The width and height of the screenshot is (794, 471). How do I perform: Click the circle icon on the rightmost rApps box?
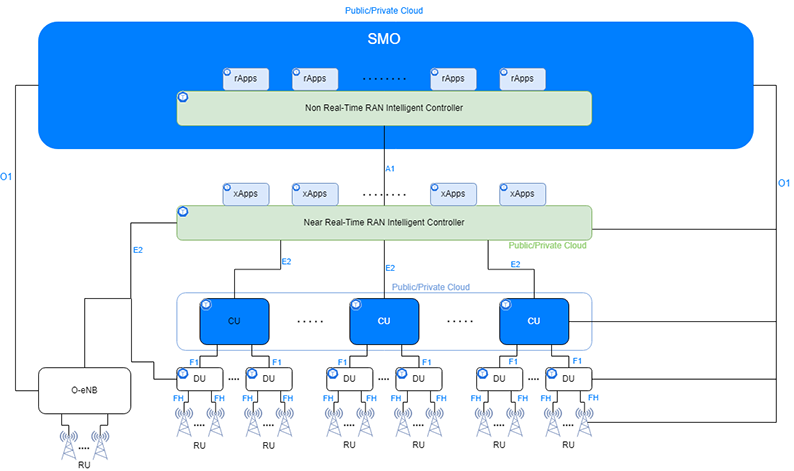[x=504, y=72]
